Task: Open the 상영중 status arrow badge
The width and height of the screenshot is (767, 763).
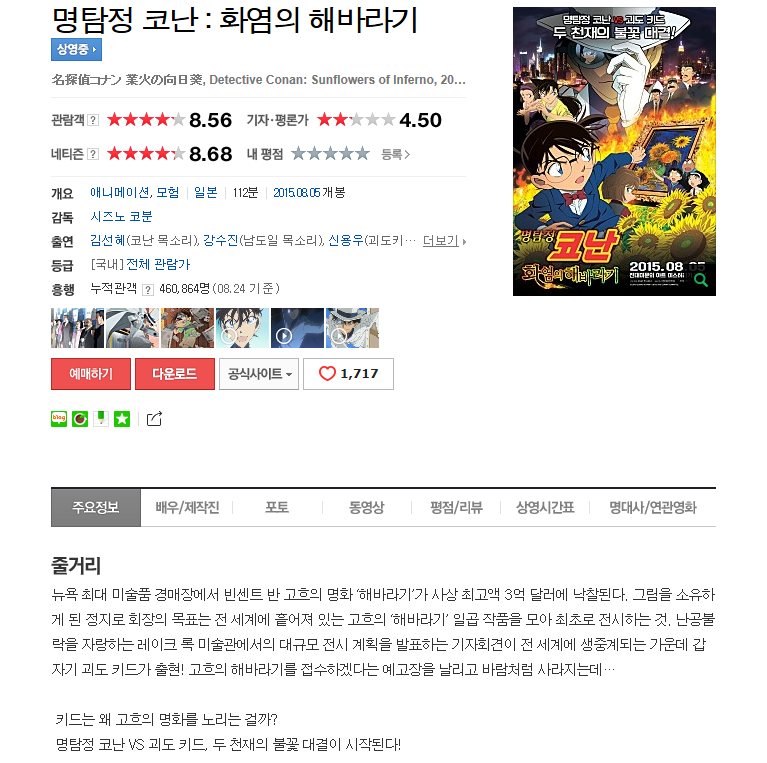Action: point(76,49)
